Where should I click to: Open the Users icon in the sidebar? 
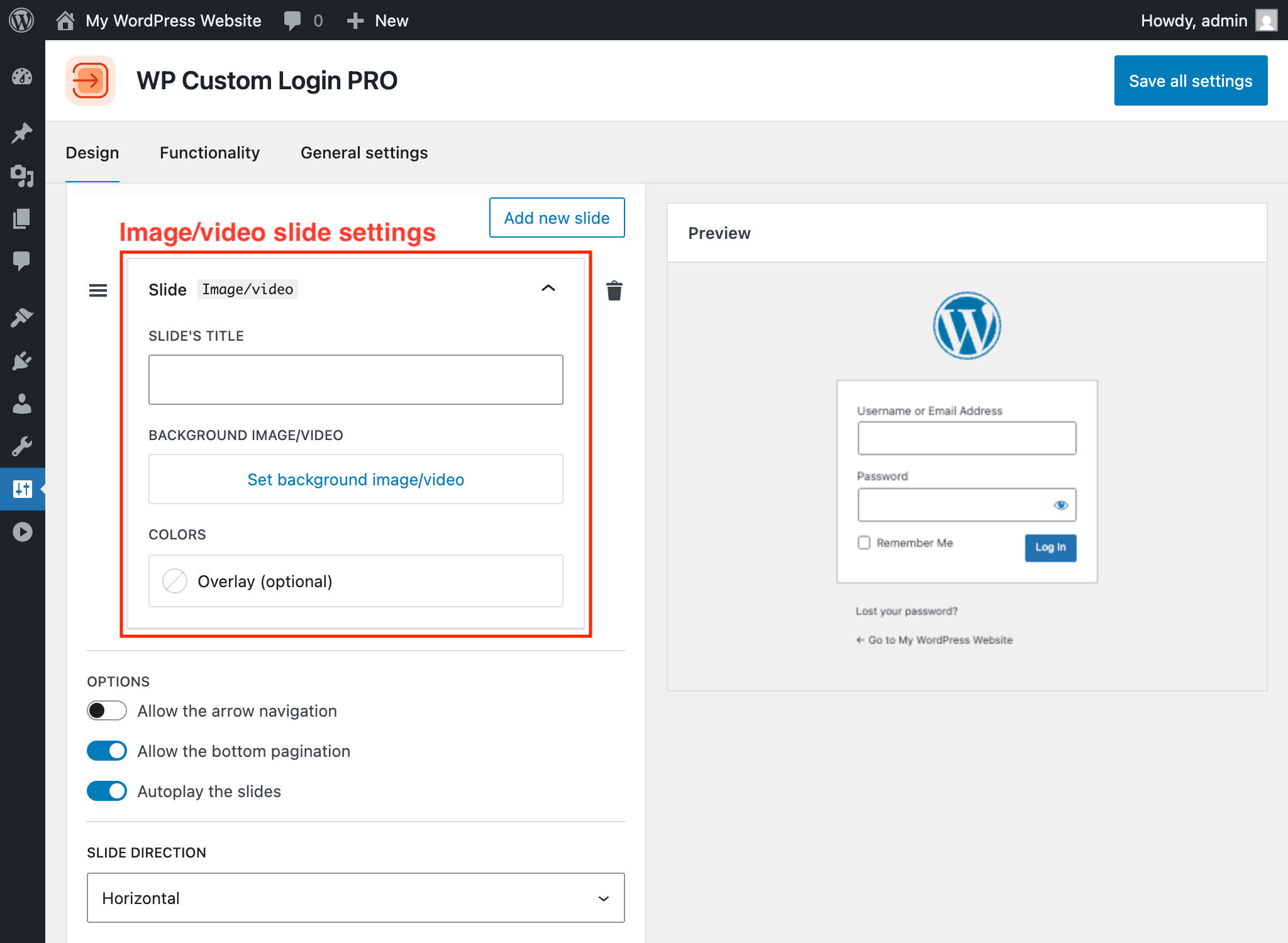click(x=23, y=404)
